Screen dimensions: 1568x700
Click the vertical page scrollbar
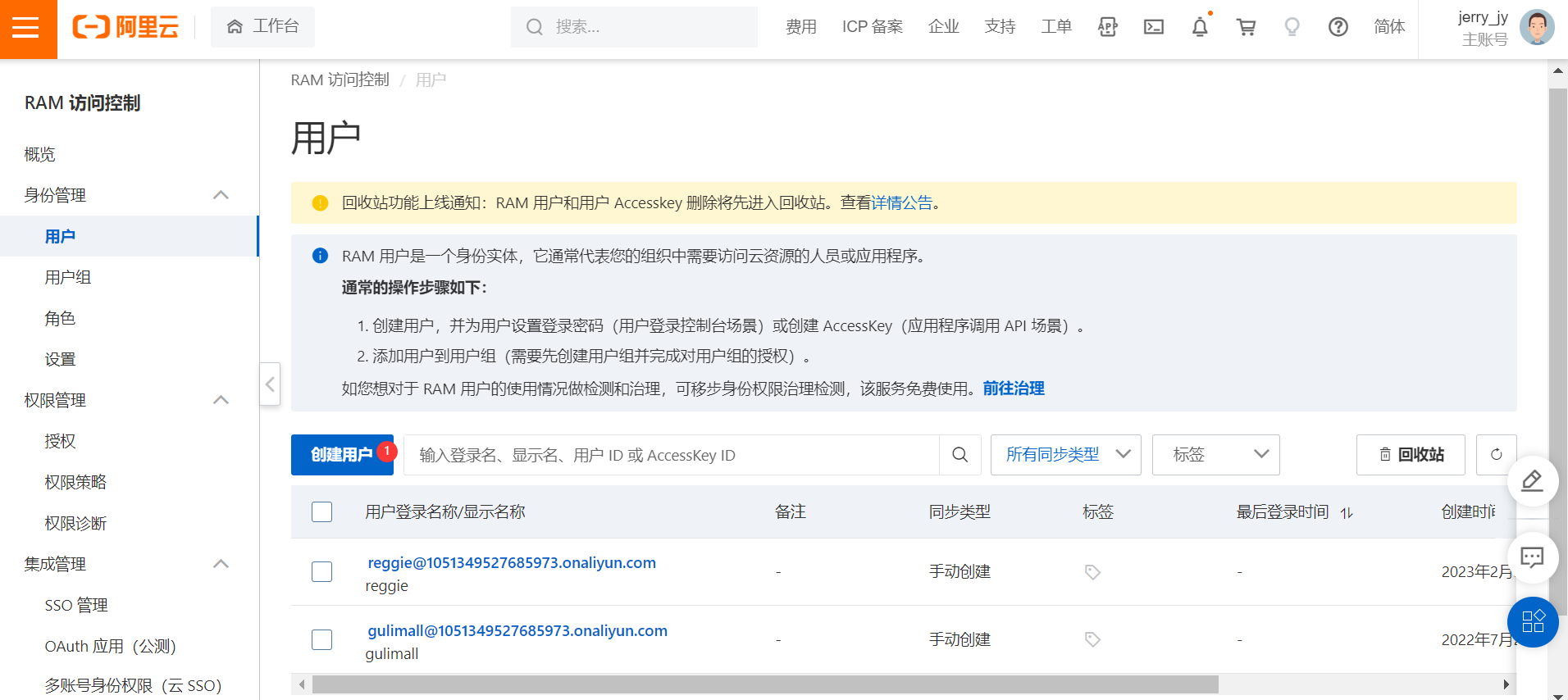pos(1558,352)
